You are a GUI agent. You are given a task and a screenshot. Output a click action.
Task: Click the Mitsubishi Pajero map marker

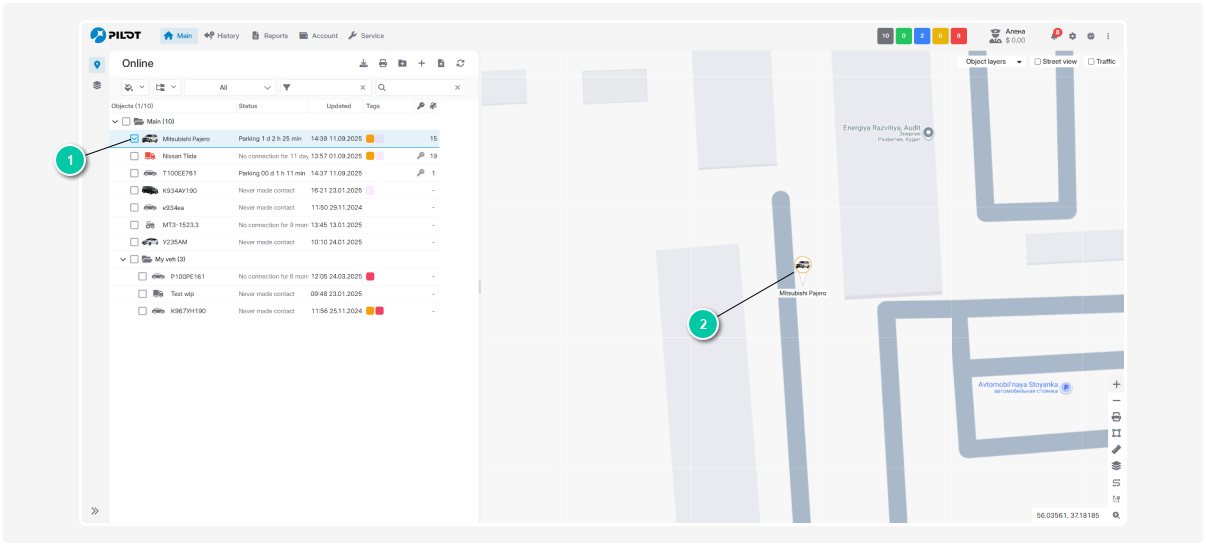[x=802, y=266]
